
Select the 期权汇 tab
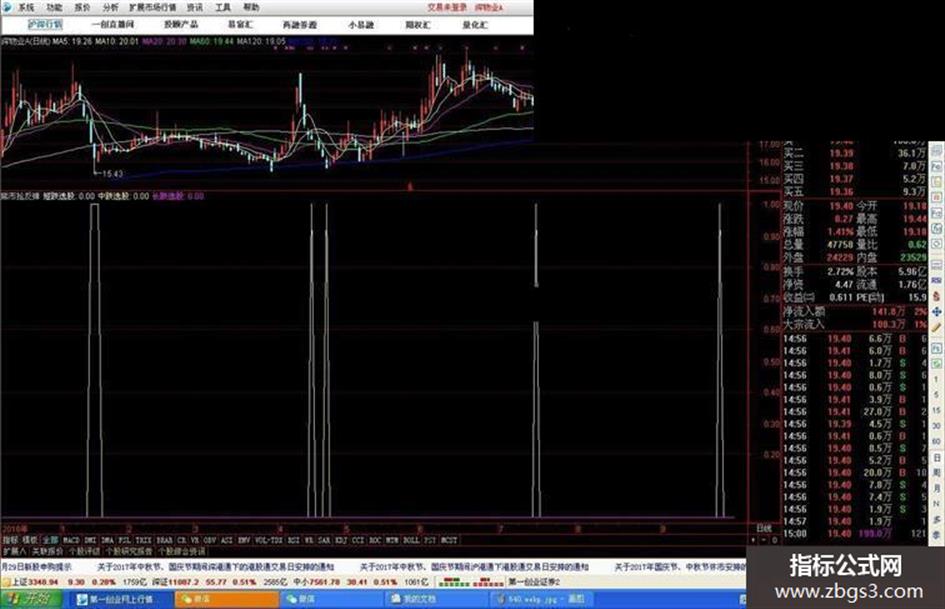tap(418, 25)
